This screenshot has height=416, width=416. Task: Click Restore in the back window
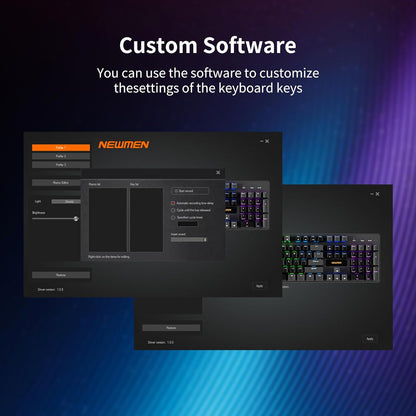point(171,328)
